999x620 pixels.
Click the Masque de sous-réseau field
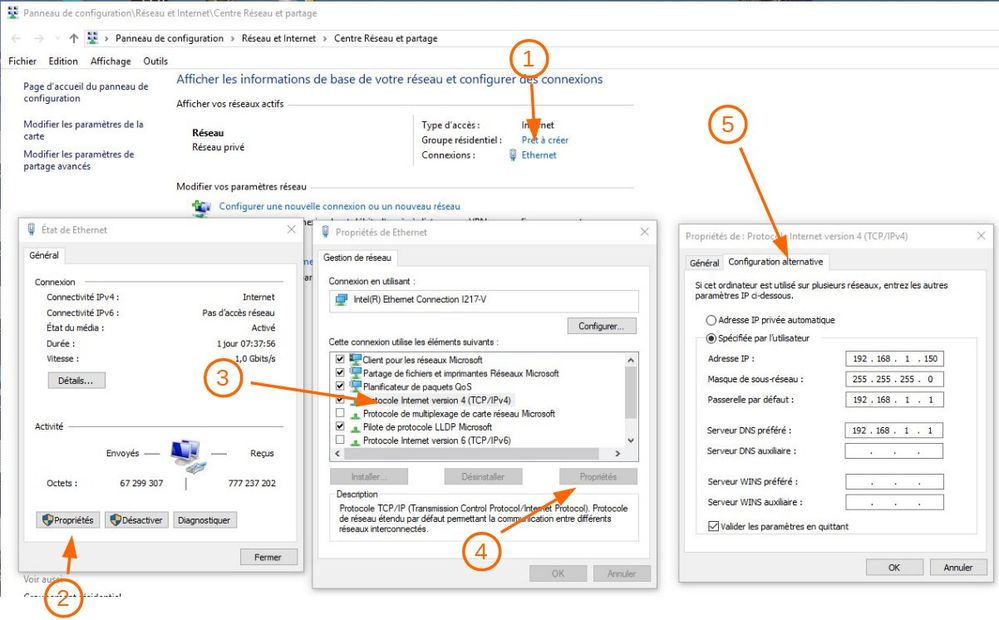[x=894, y=379]
